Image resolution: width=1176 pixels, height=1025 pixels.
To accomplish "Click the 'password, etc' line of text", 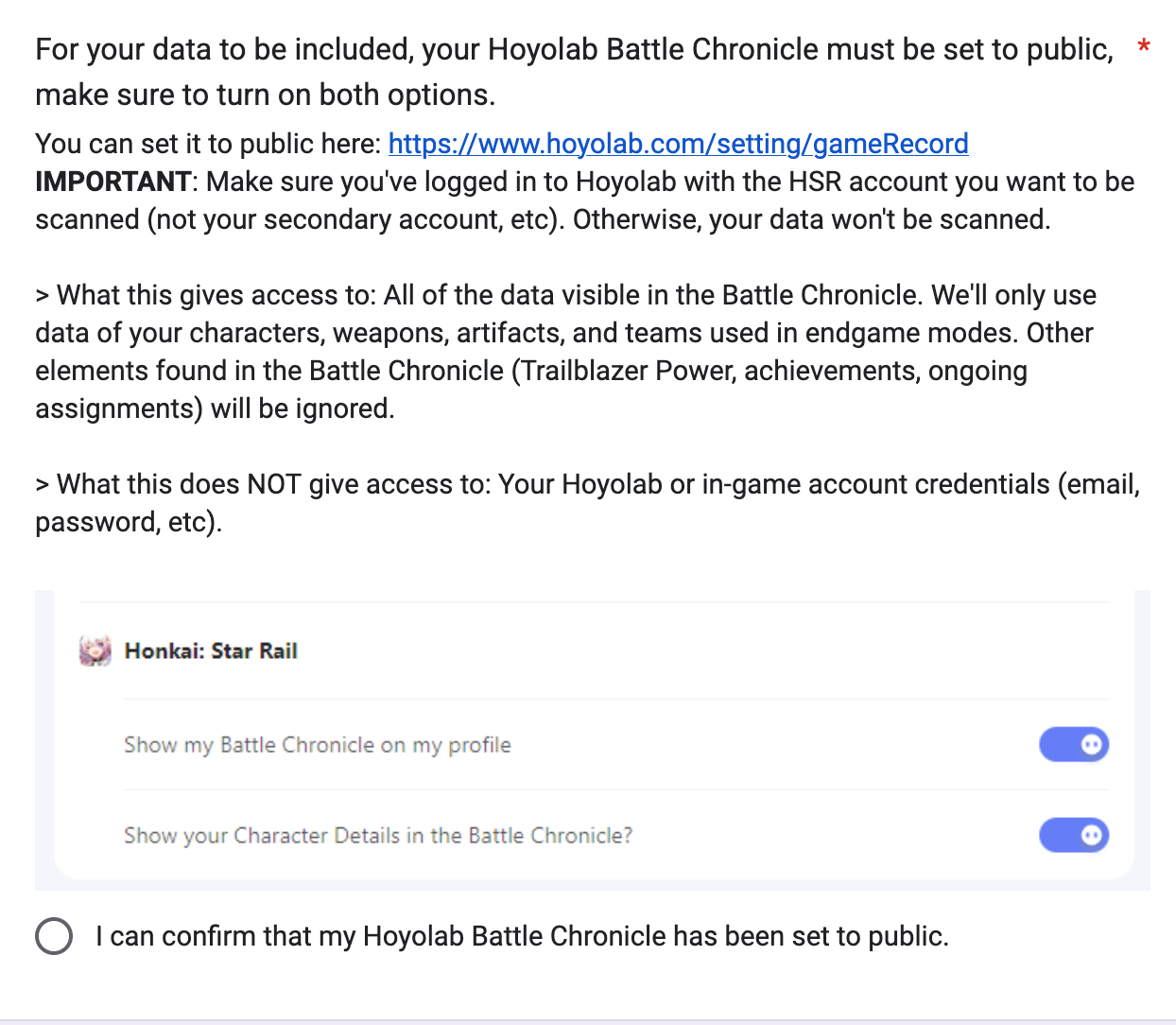I will point(129,522).
